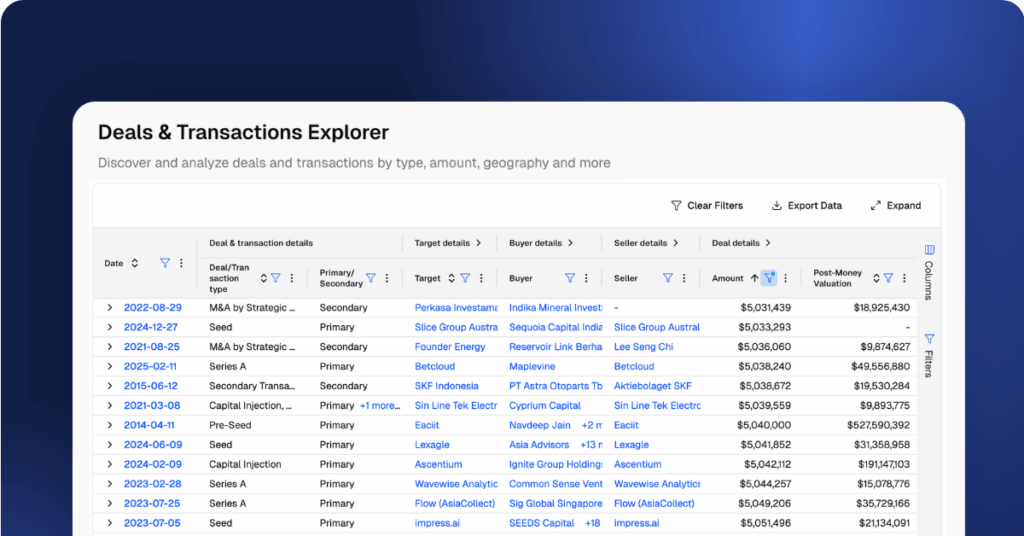Open seller link Lee Seng Chi
This screenshot has height=536, width=1024.
643,347
